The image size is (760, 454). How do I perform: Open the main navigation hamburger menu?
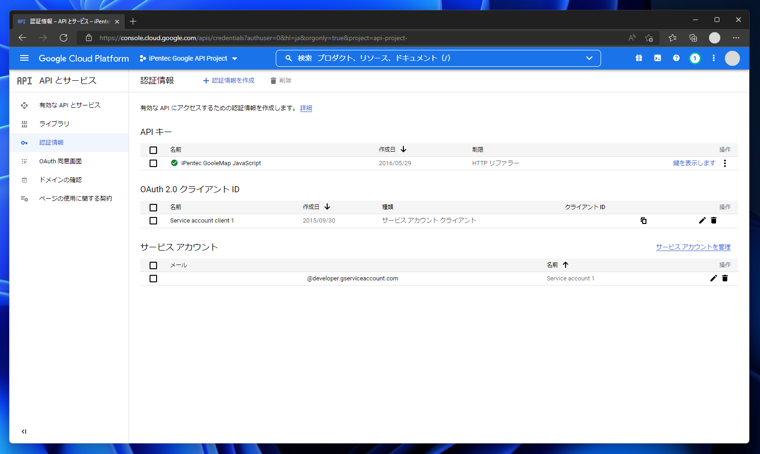[x=24, y=58]
